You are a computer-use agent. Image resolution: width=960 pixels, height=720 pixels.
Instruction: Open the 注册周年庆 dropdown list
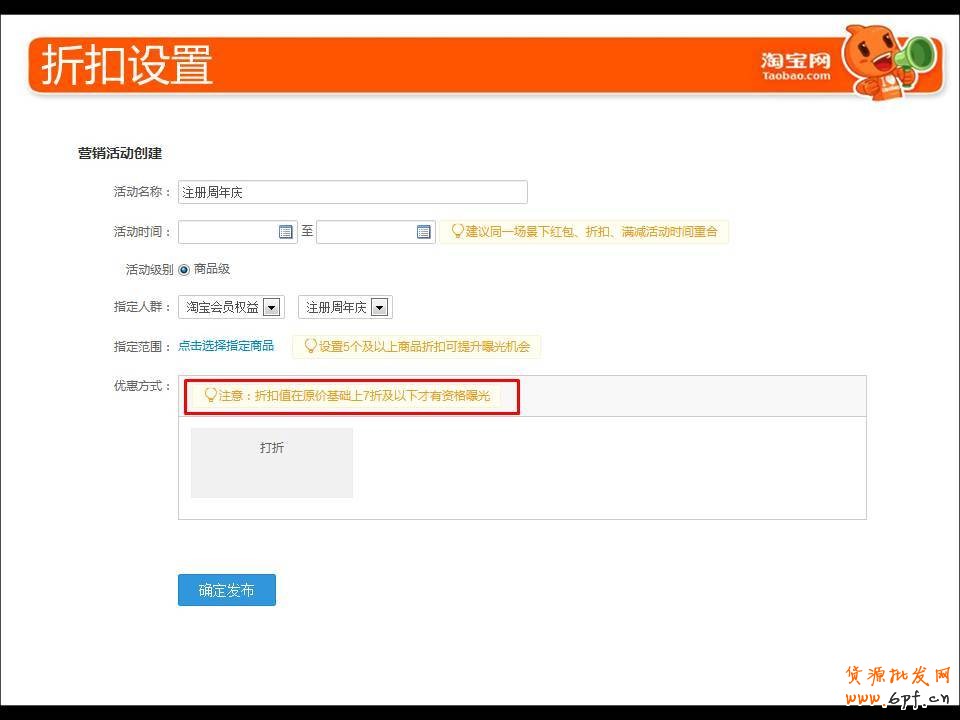tap(380, 308)
